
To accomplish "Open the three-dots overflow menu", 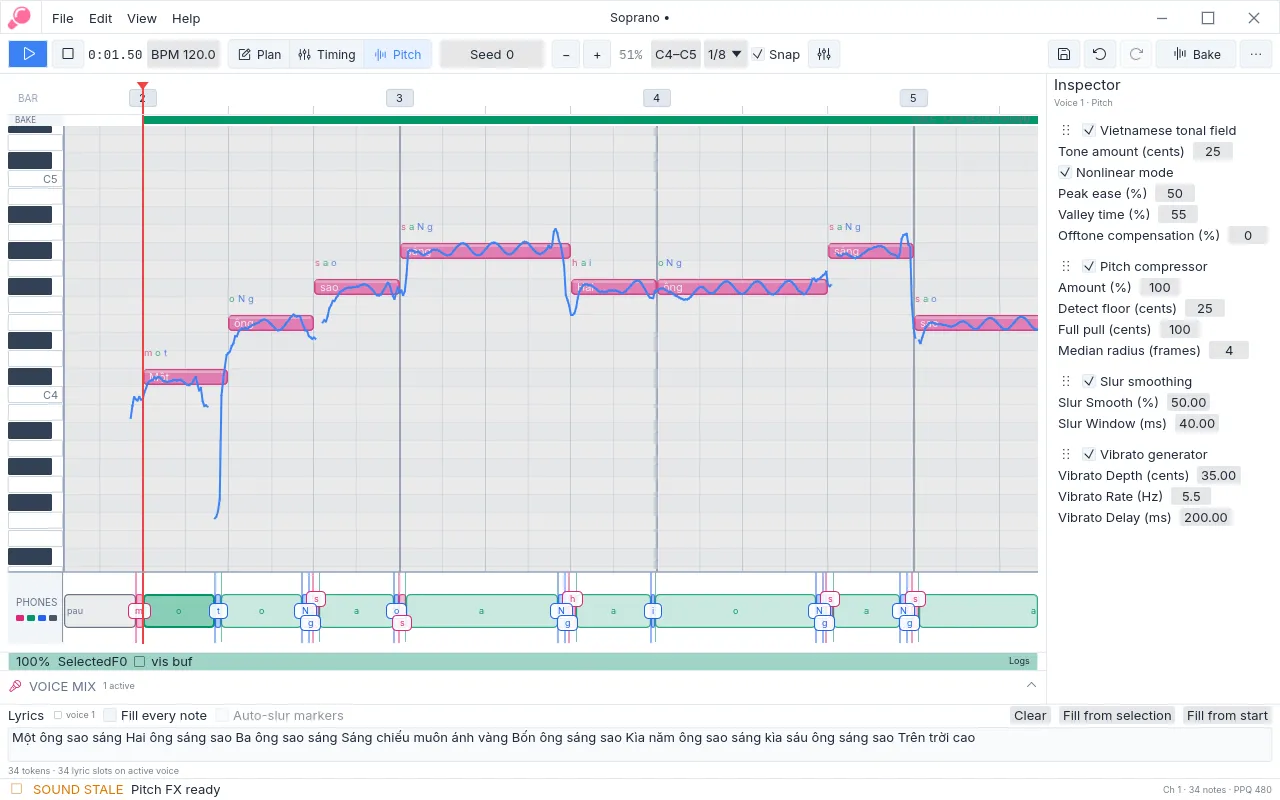I will click(1256, 54).
